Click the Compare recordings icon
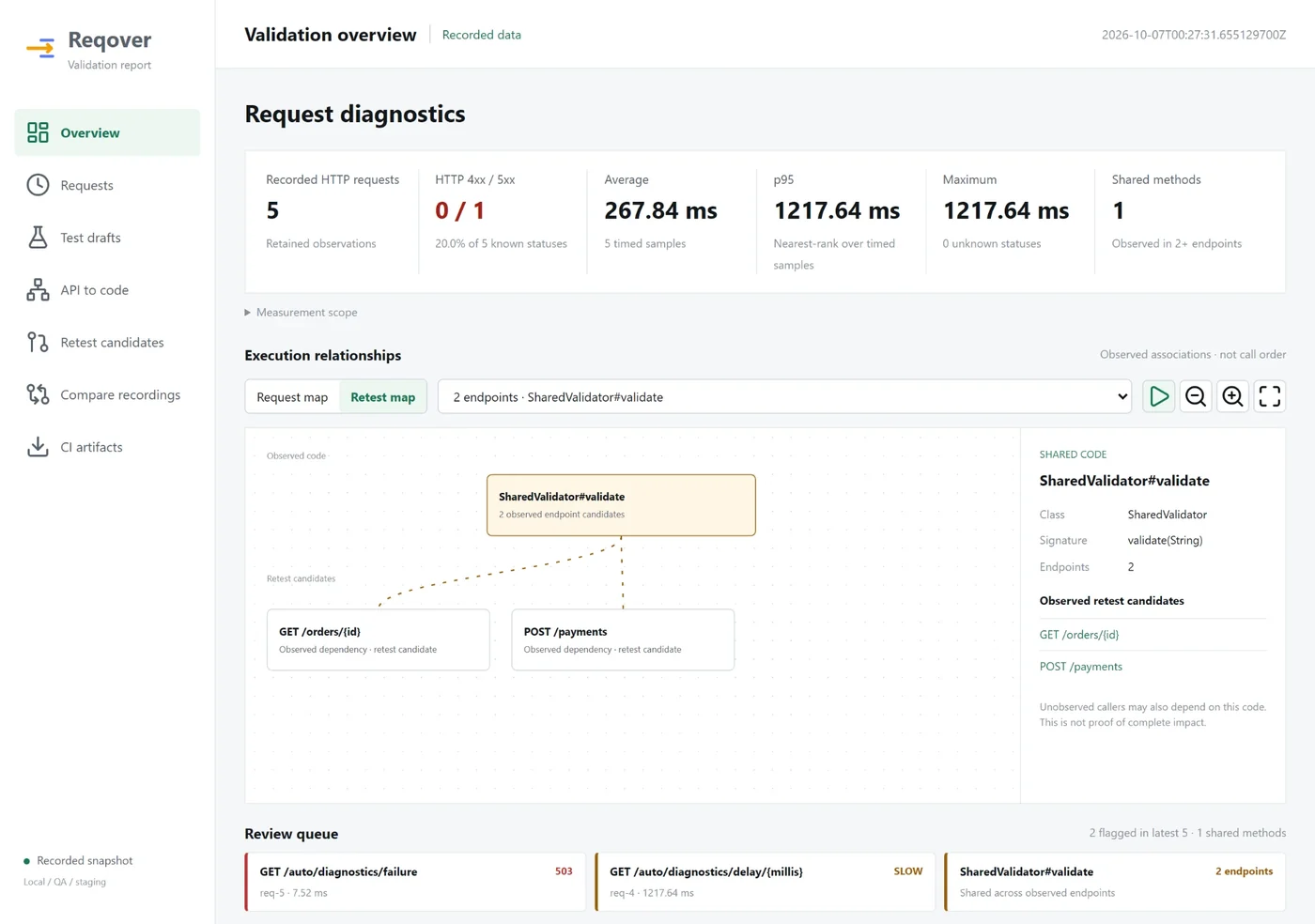Screen dimensions: 1315x924 [x=38, y=394]
